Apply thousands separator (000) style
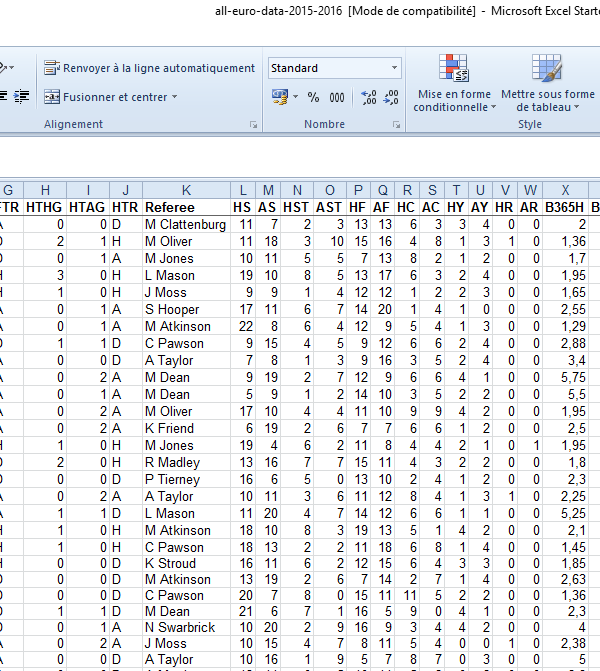The height and width of the screenshot is (671, 600). [x=337, y=97]
